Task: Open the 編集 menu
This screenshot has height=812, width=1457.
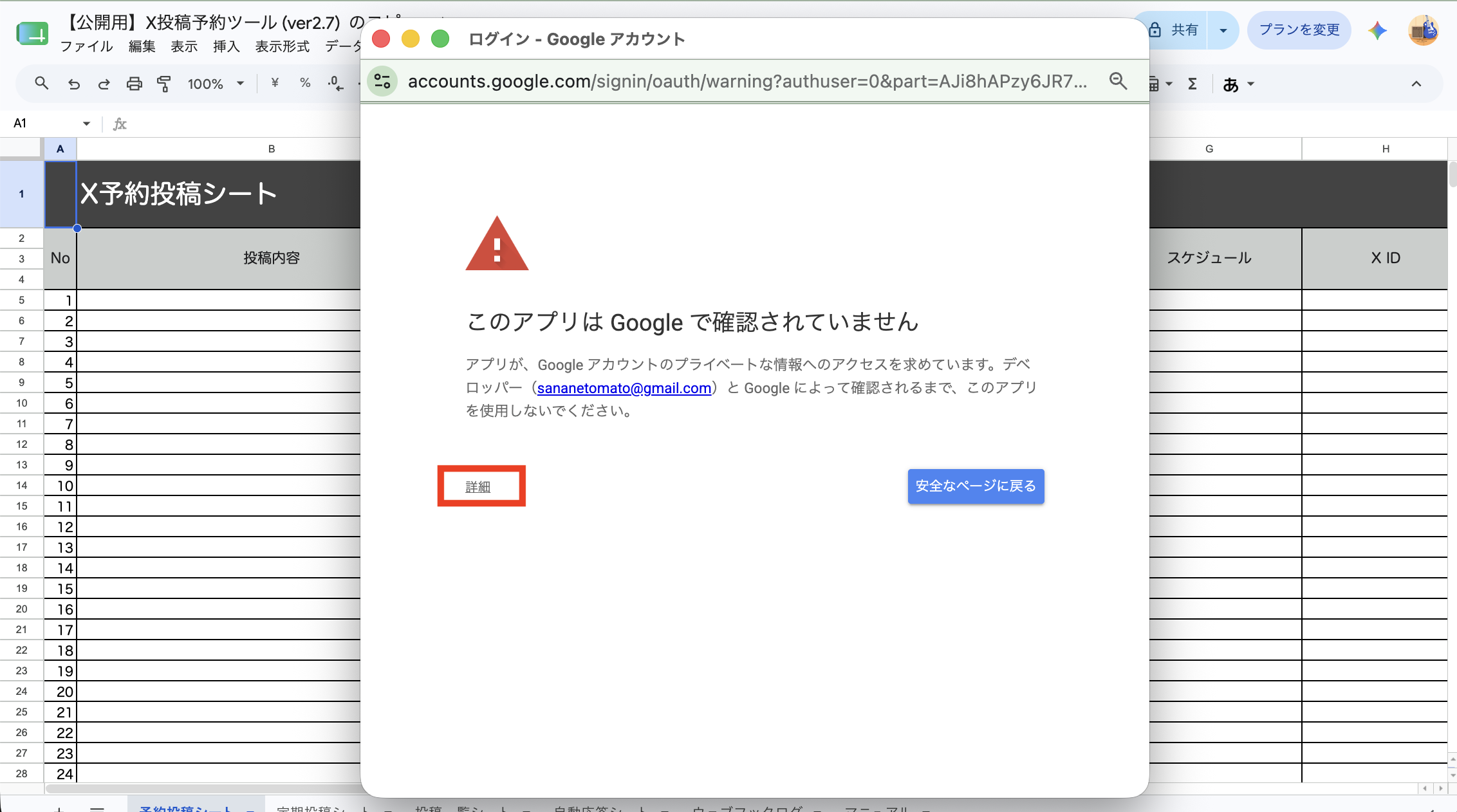Action: [142, 46]
